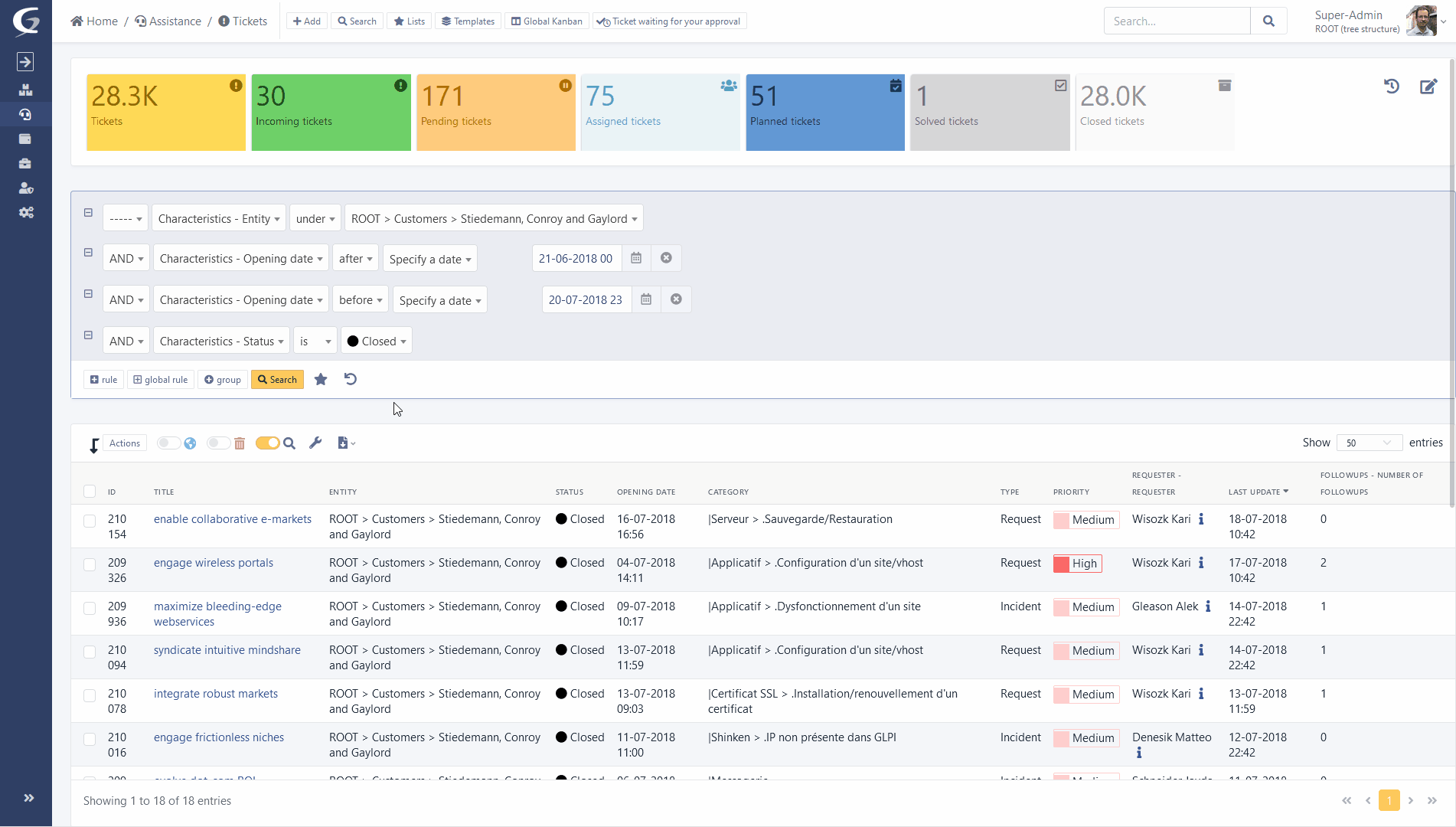Open calendar picker for 21-06-2018 date
The height and width of the screenshot is (827, 1456).
[x=636, y=258]
